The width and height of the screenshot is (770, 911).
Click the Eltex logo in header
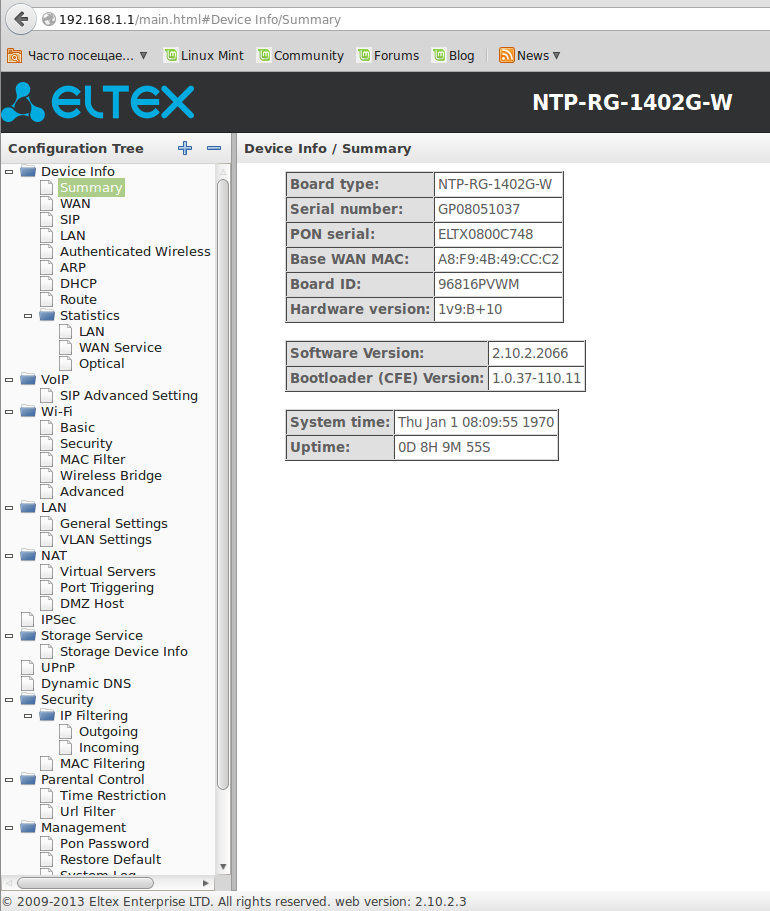[98, 102]
